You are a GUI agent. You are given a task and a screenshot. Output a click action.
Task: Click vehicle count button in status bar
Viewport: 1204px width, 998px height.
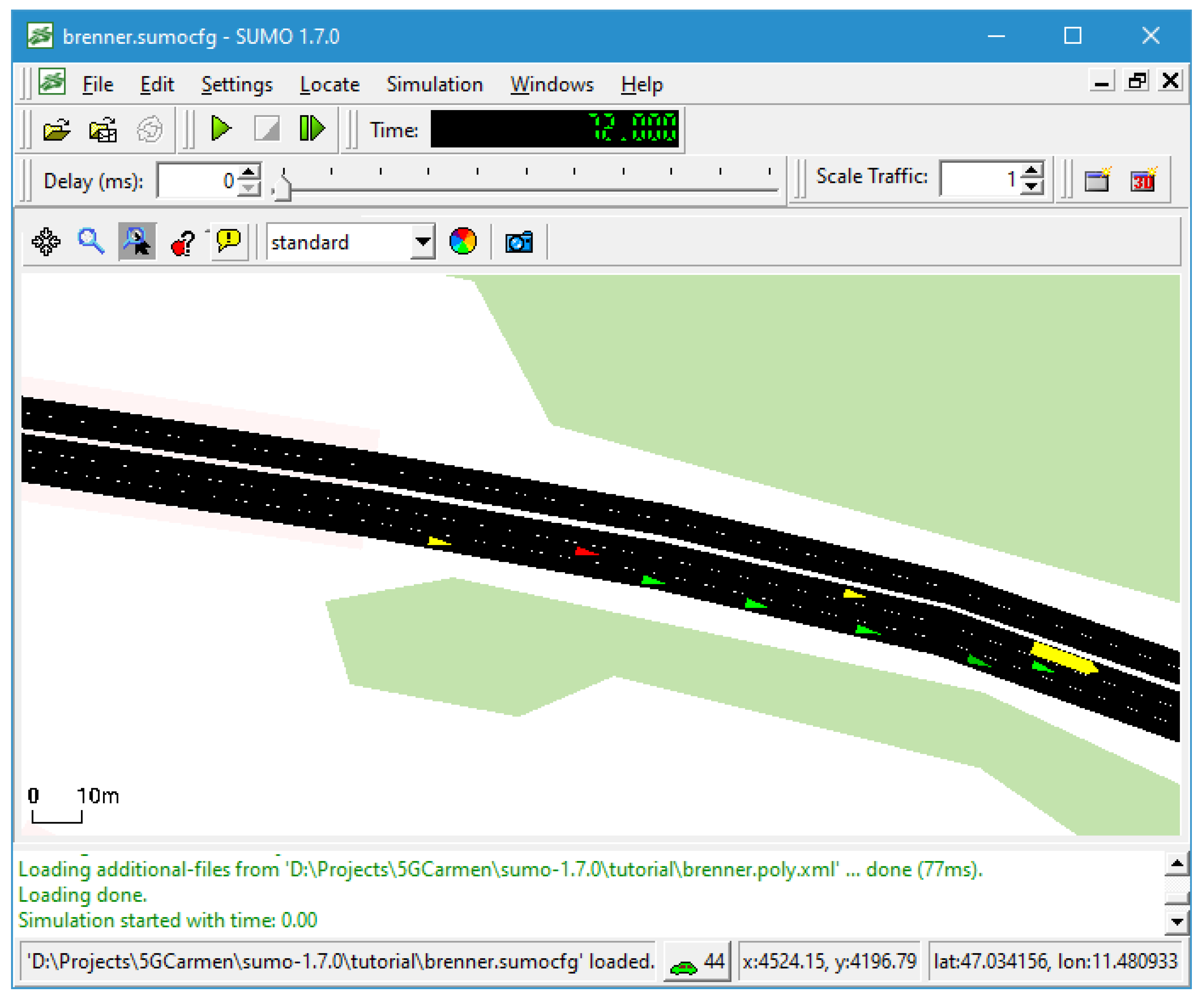point(697,961)
